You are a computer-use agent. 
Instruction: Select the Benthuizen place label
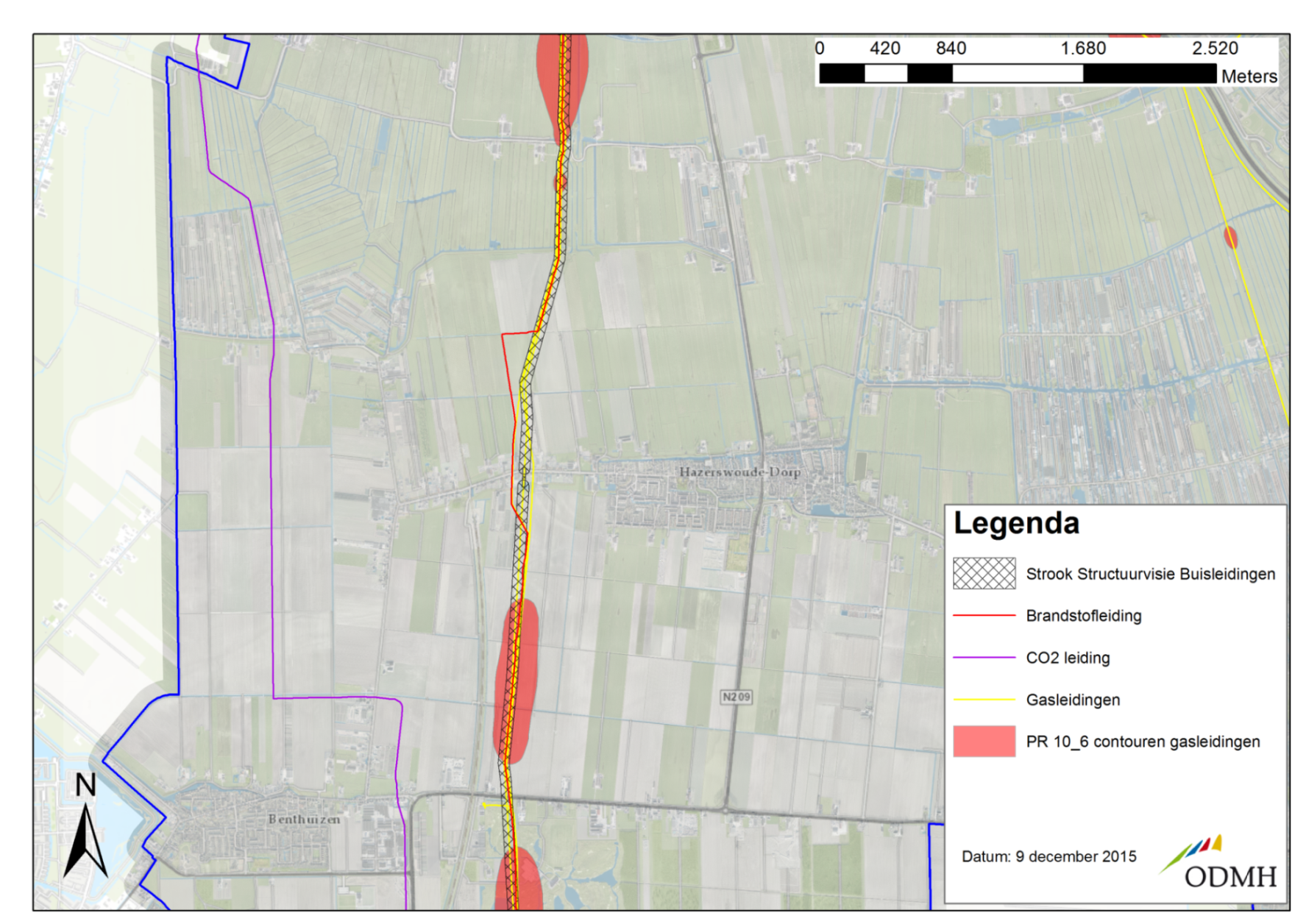point(304,819)
